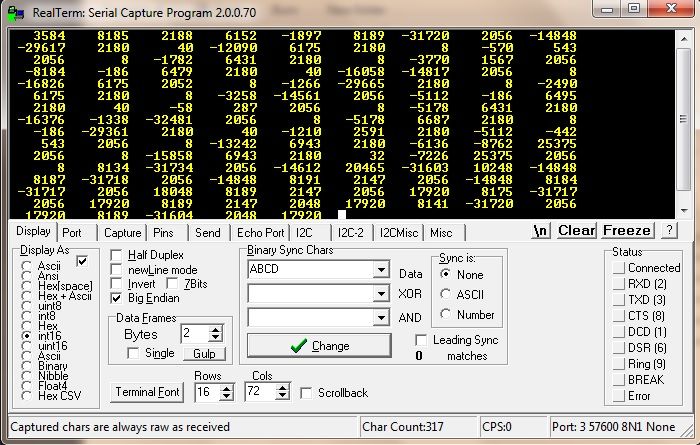Click the Bytes input field showing 2
The height and width of the screenshot is (445, 700).
pyautogui.click(x=196, y=333)
